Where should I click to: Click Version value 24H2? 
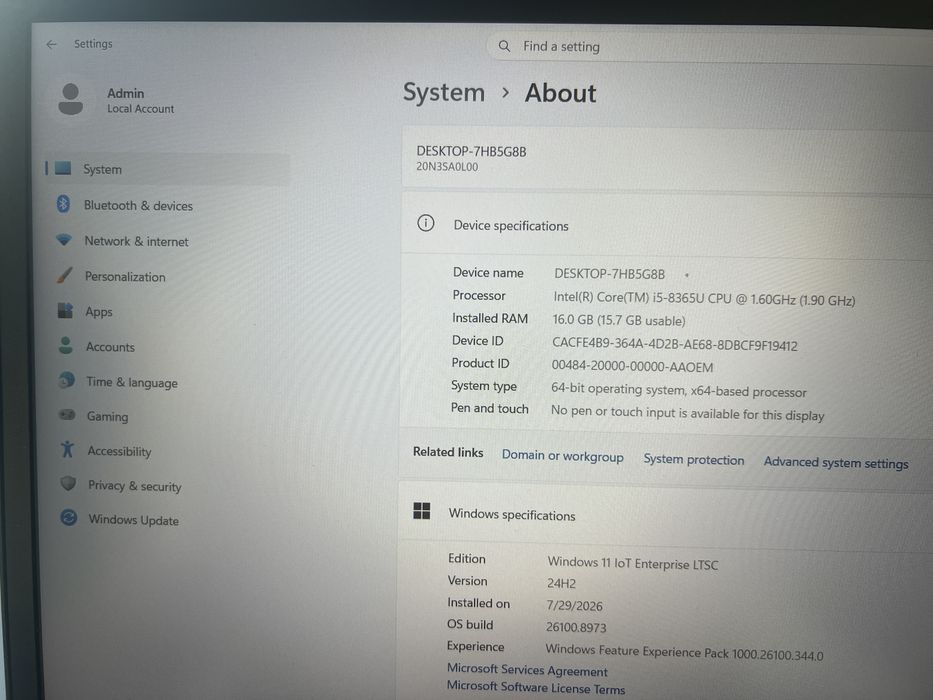561,583
